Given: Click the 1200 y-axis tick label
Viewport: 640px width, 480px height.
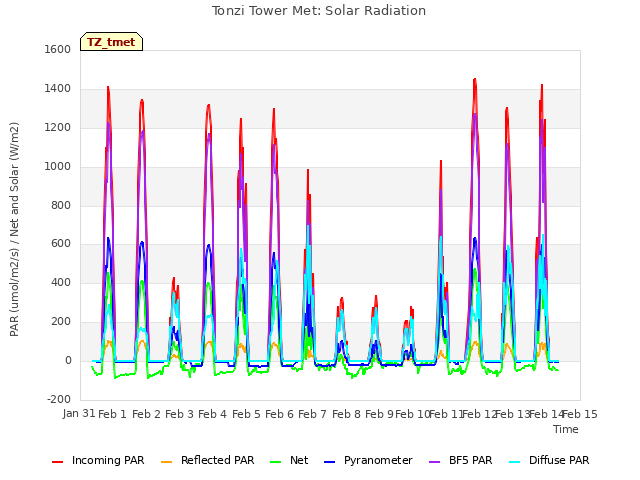Looking at the screenshot, I should coord(58,128).
